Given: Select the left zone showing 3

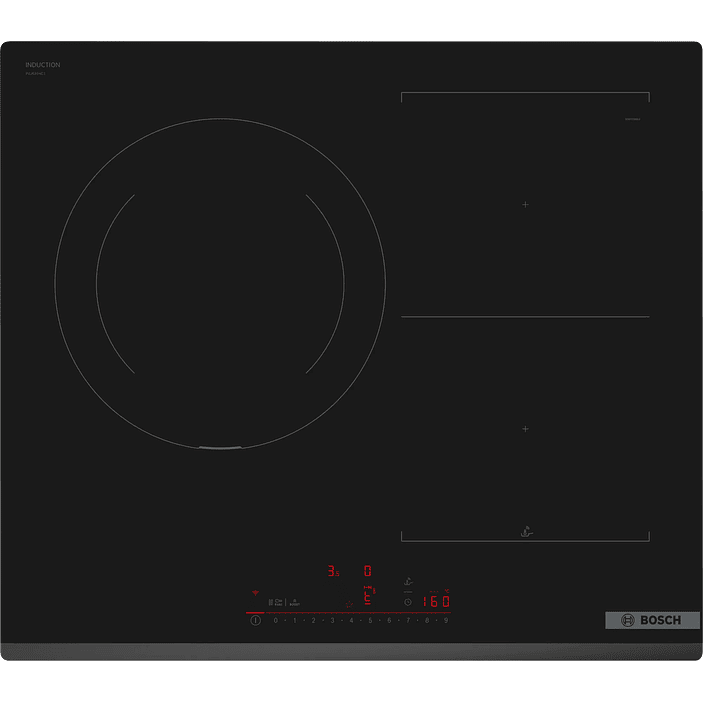Looking at the screenshot, I should point(332,571).
